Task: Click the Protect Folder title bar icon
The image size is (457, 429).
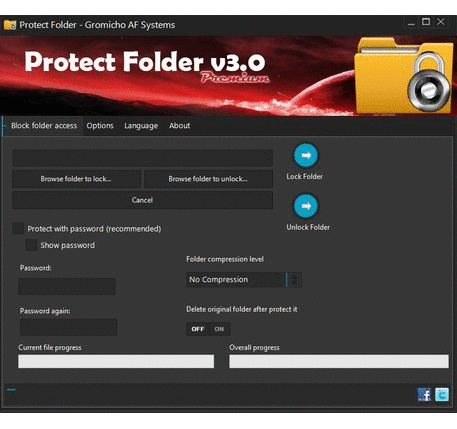Action: pyautogui.click(x=10, y=25)
